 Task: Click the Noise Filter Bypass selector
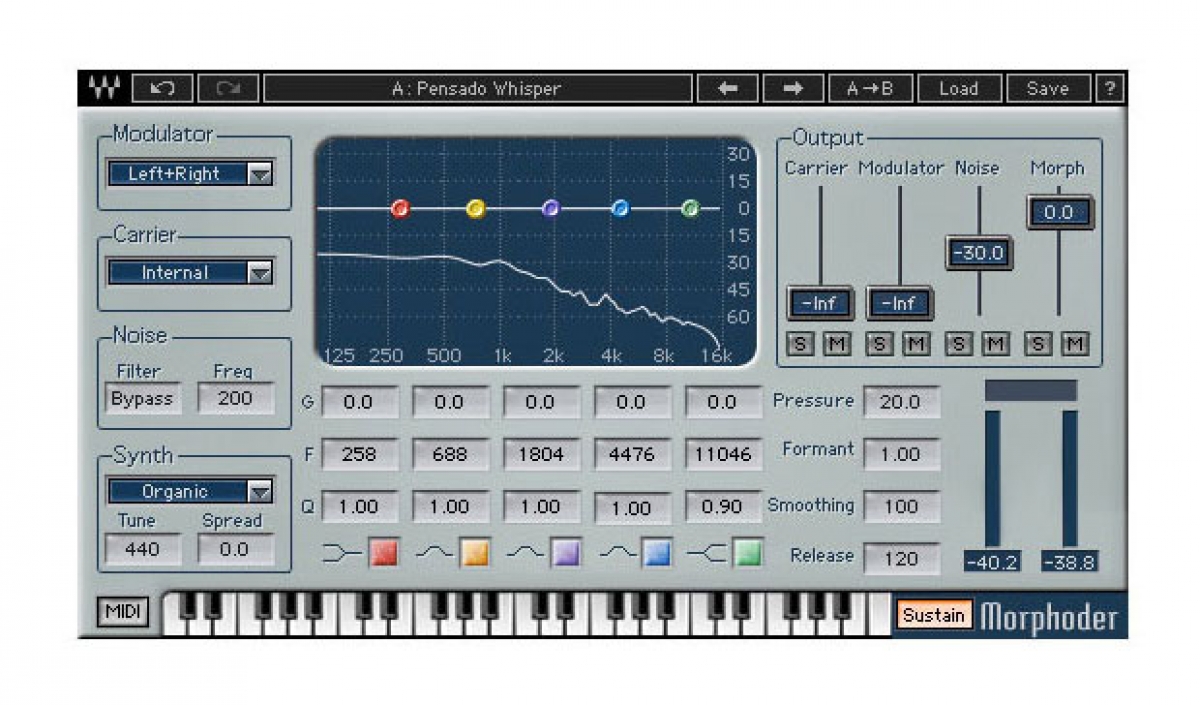pos(142,398)
